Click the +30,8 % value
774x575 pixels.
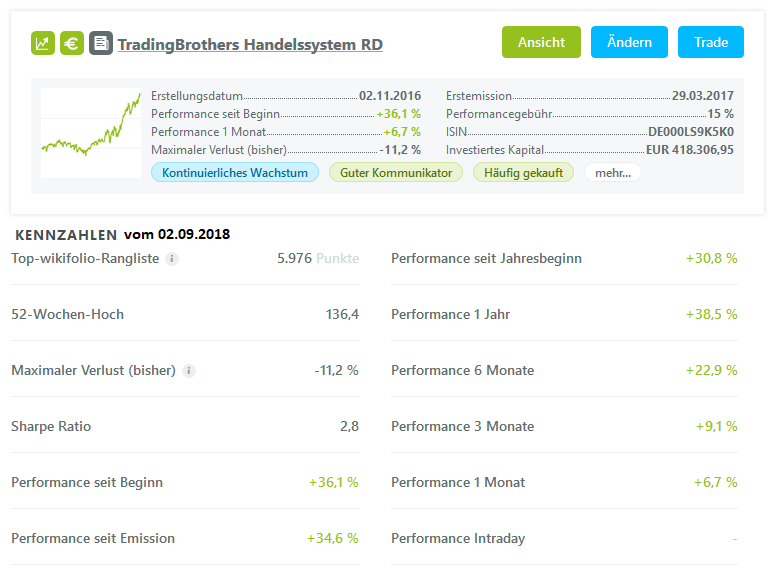pos(712,259)
